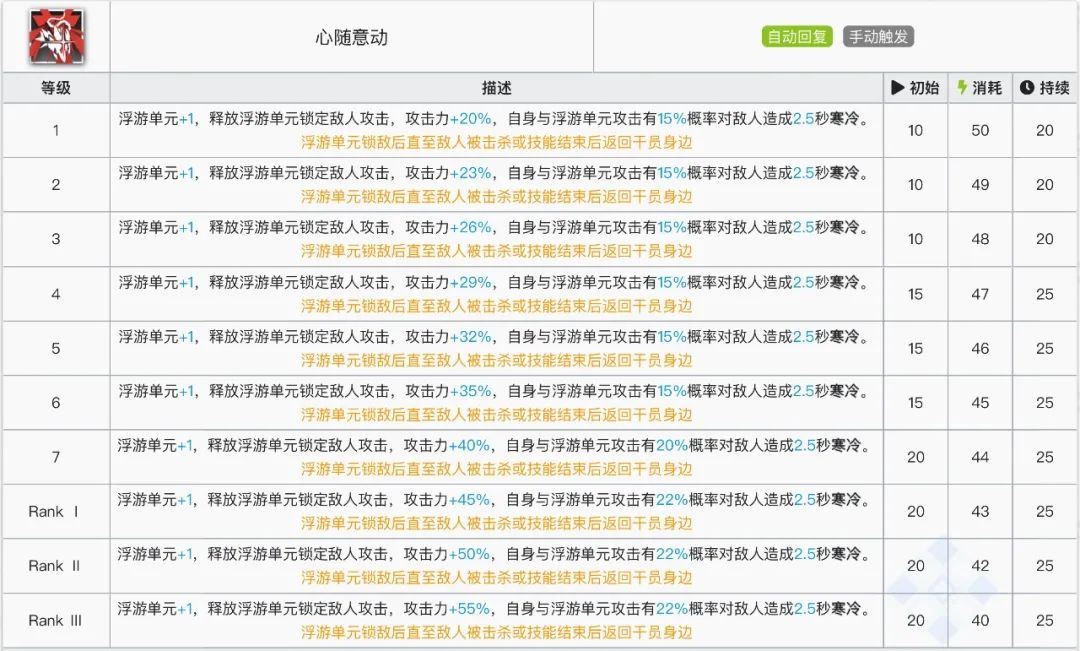Click the 自动回复 green tag
The image size is (1080, 651).
coord(797,37)
